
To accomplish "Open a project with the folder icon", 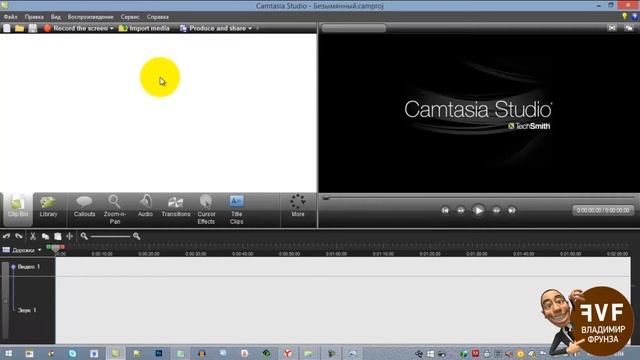I will 19,28.
